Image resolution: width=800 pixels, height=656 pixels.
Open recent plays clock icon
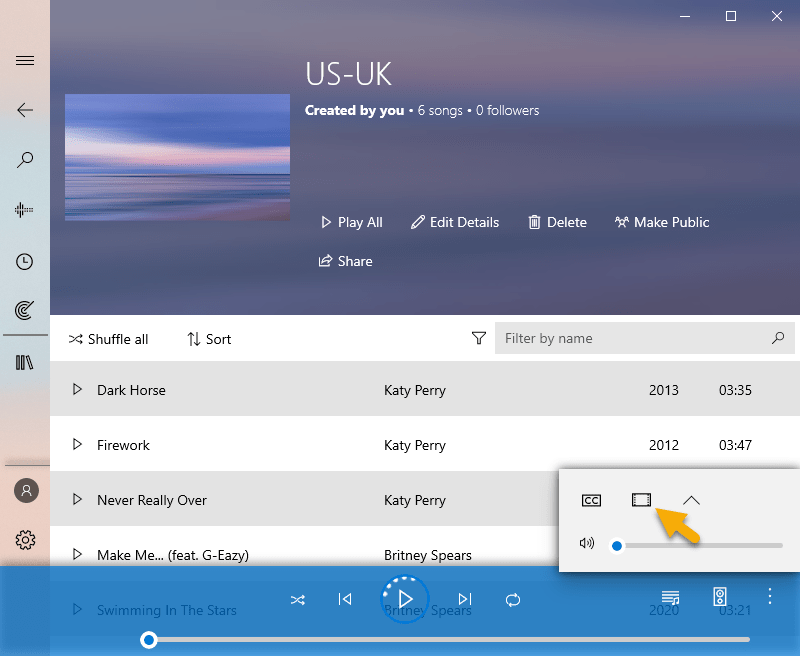25,262
